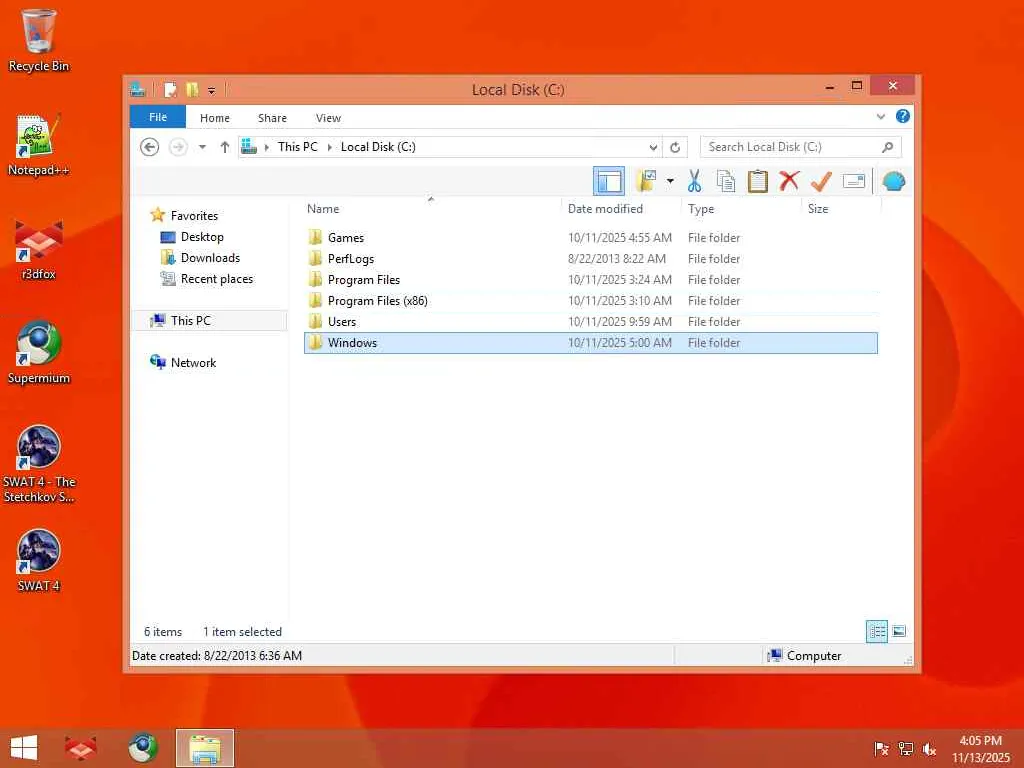Select the Windows folder row

pyautogui.click(x=590, y=343)
